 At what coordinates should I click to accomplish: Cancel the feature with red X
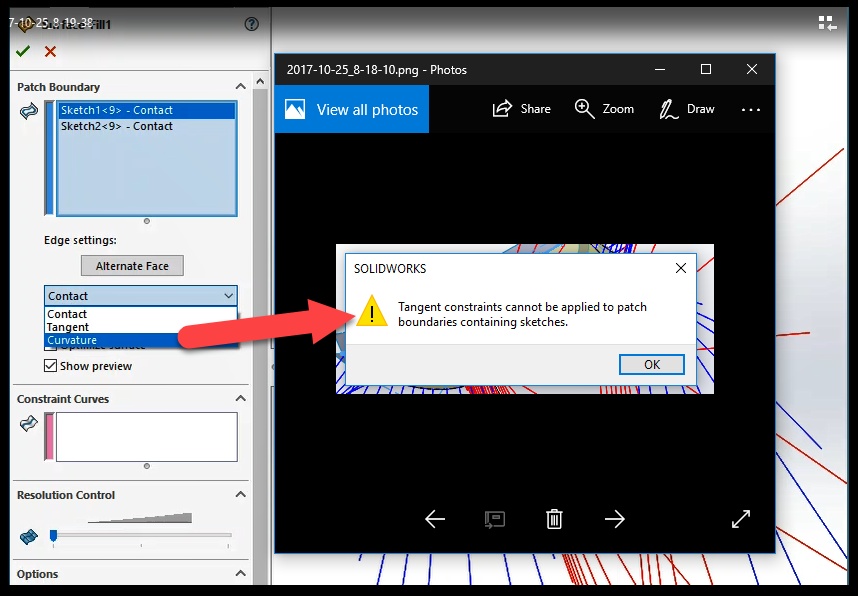click(x=50, y=51)
